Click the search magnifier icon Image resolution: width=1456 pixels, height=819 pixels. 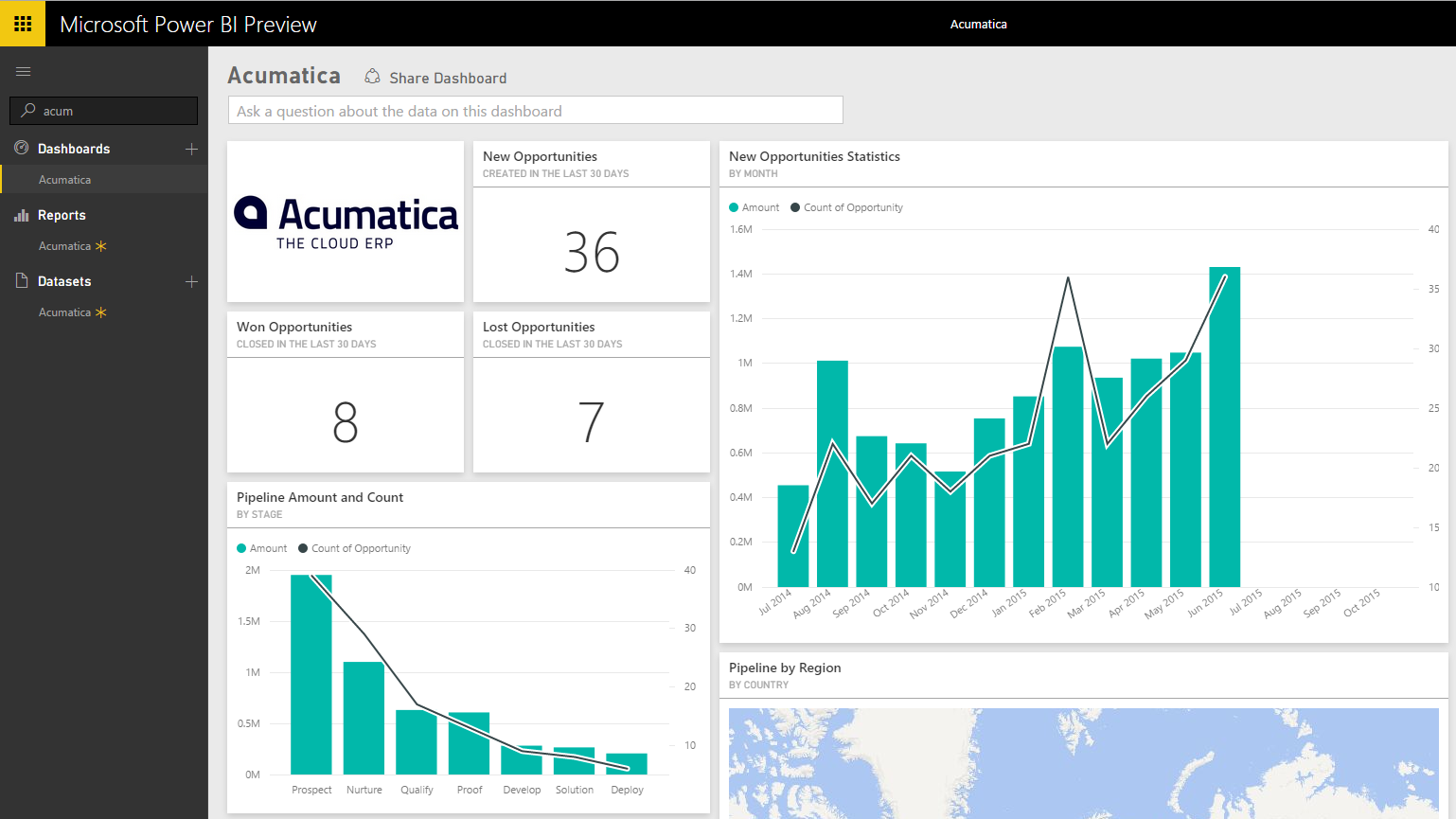point(28,111)
